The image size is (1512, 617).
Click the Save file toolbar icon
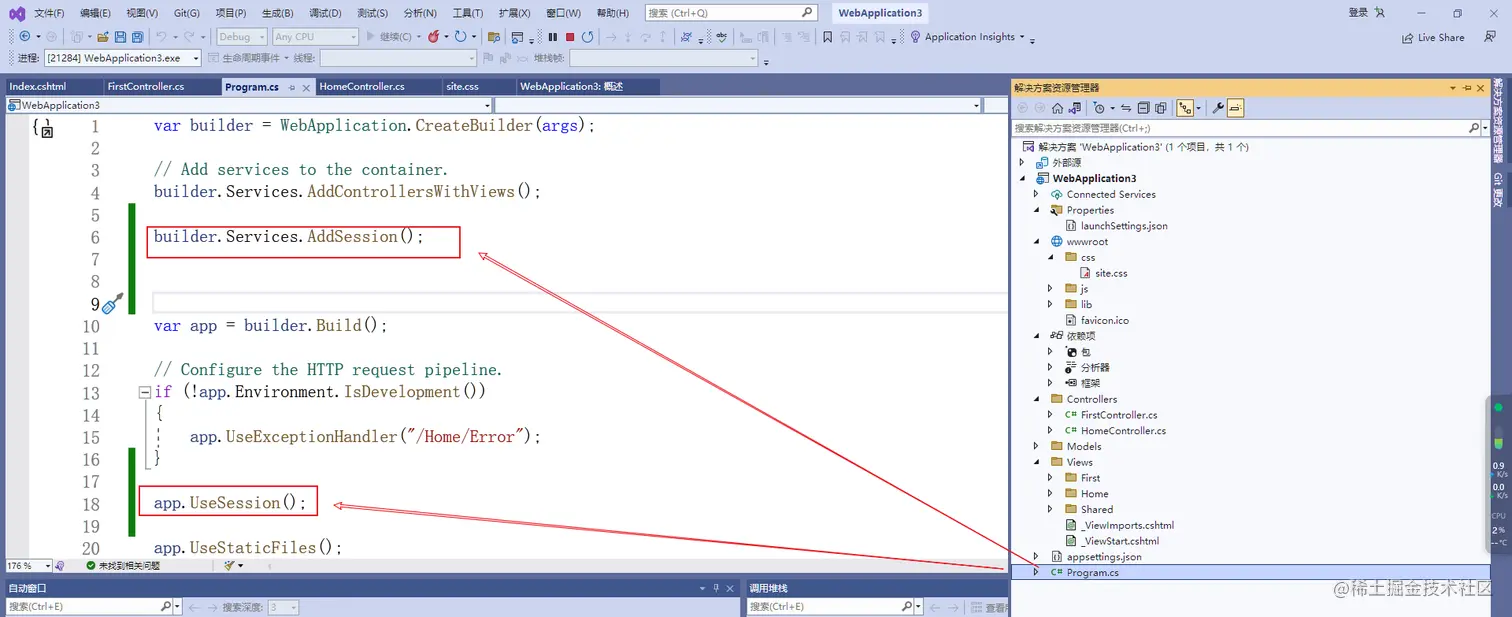120,37
